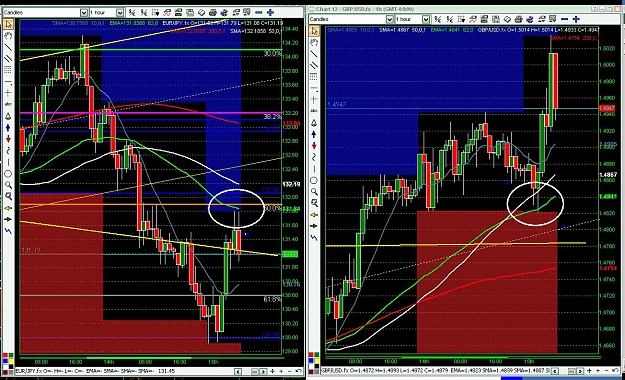Click the green right arrow in GBP/USD sidebar
625x380 pixels.
(314, 226)
